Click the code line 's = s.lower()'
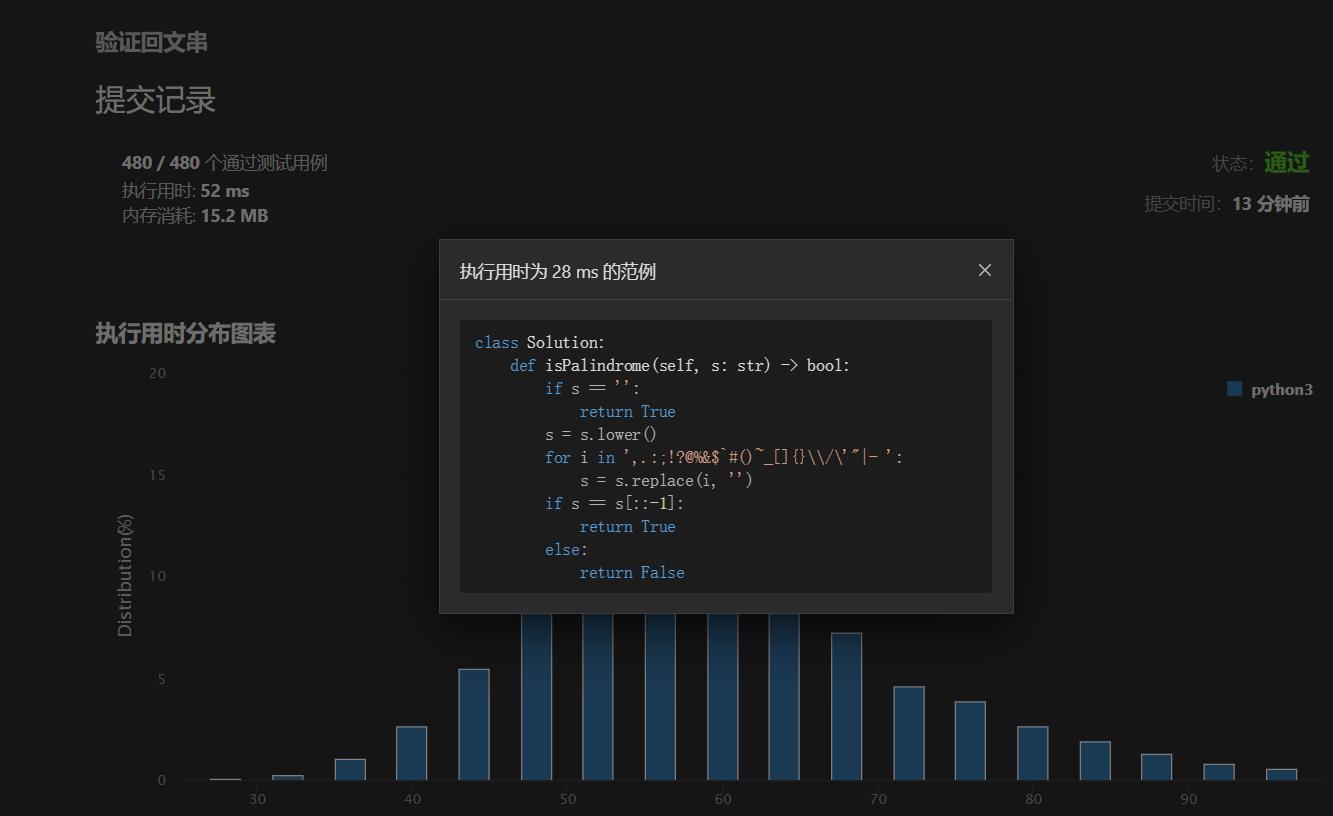1333x816 pixels. click(x=601, y=435)
